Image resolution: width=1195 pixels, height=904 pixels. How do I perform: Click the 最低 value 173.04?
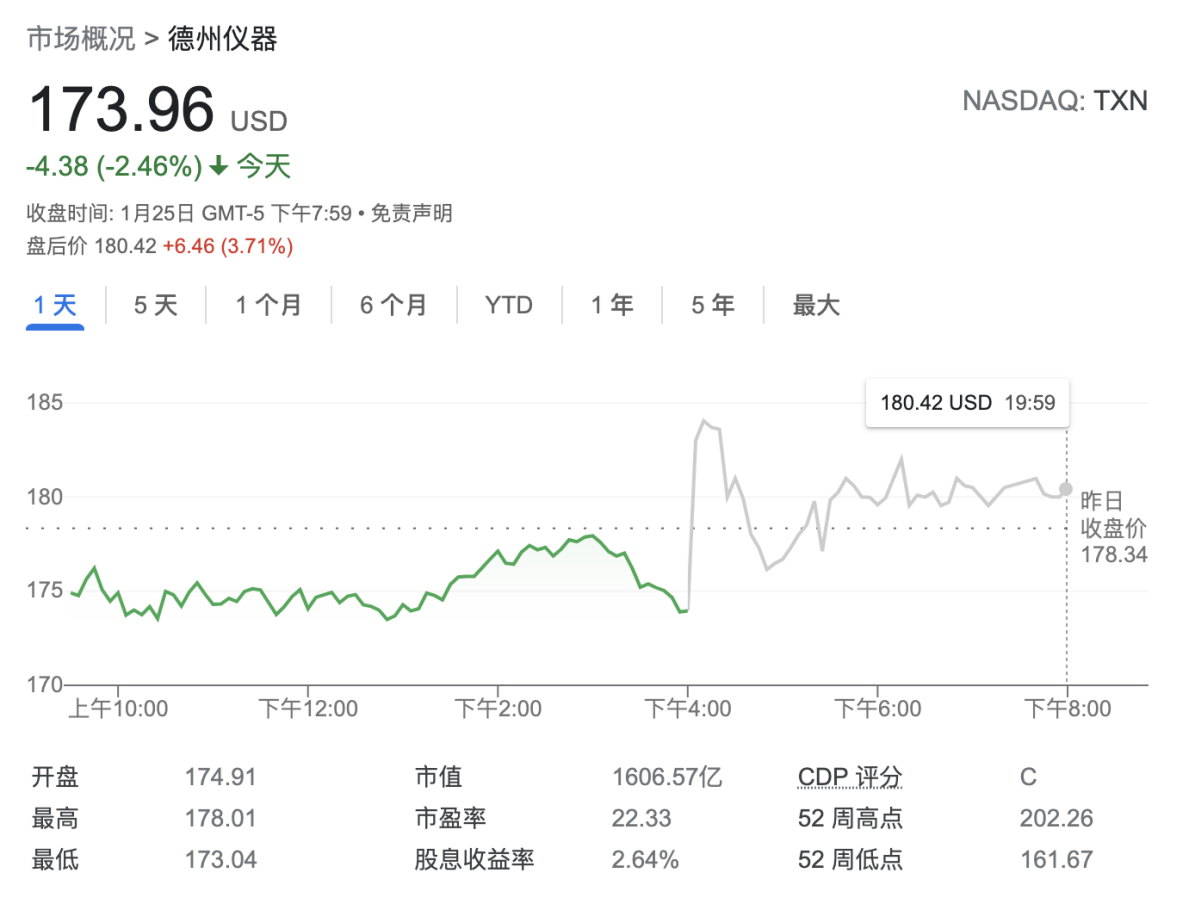click(220, 860)
